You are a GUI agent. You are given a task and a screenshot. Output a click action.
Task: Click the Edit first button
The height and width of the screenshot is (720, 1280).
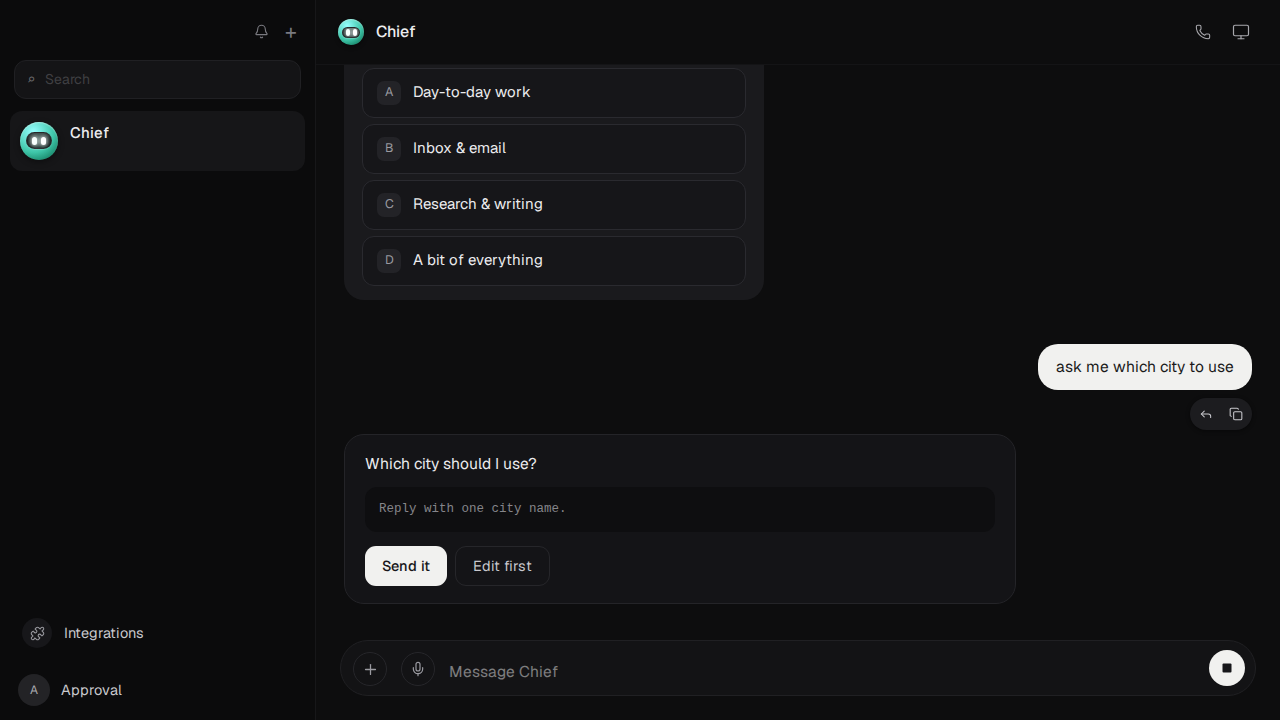(502, 566)
